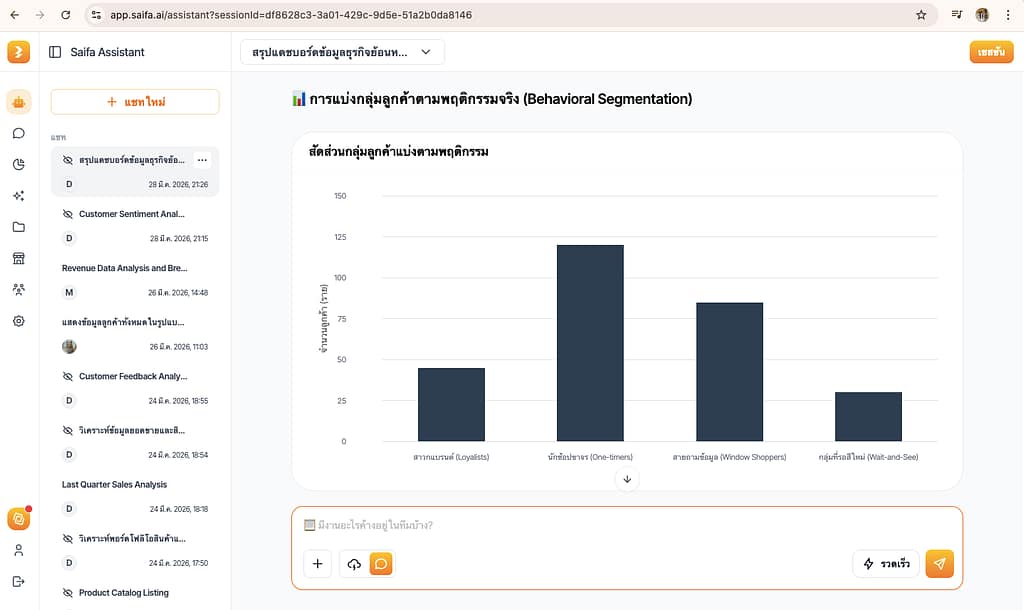Click the One-timers bar in chart

tap(590, 344)
